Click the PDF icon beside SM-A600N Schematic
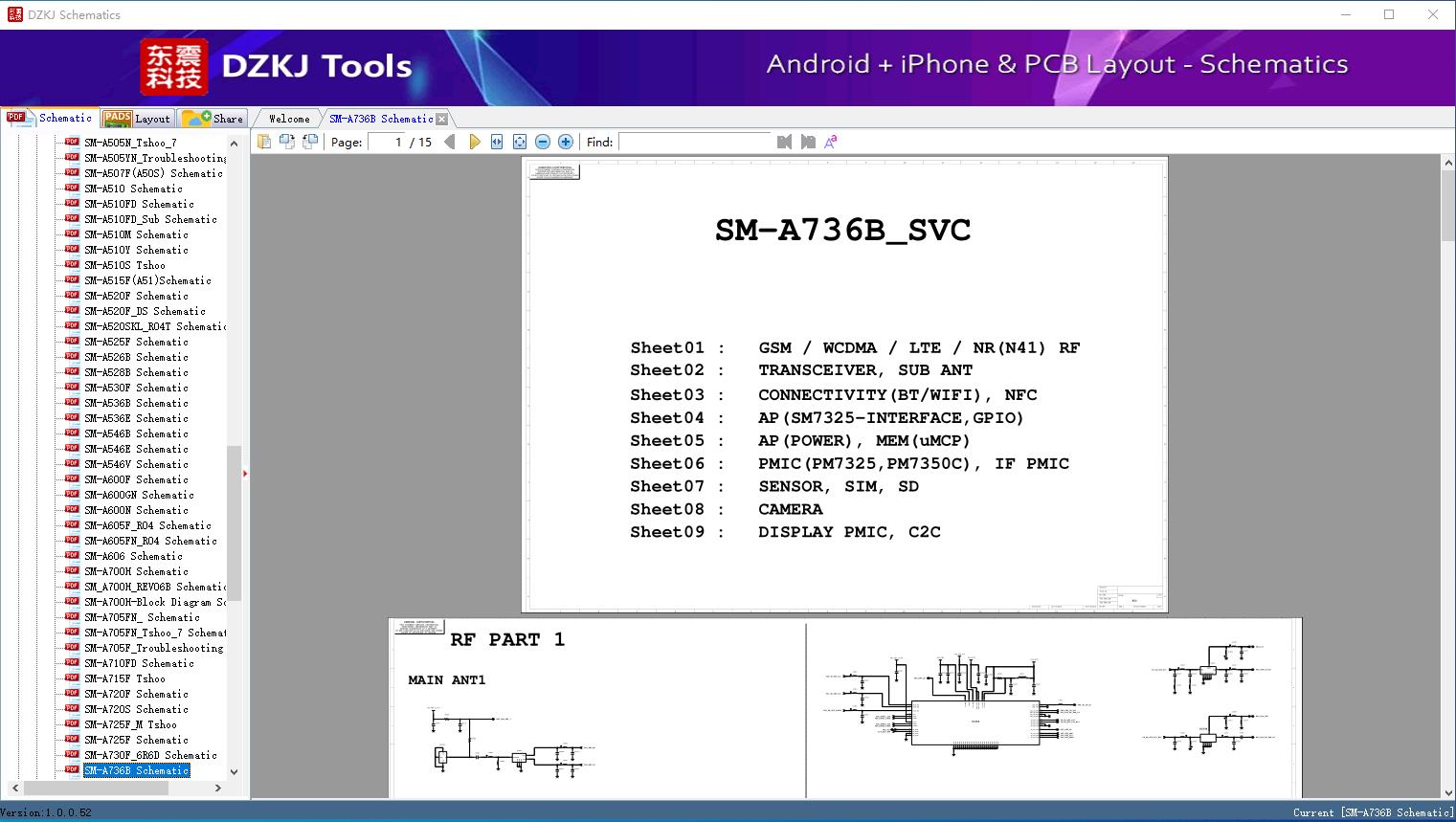 (x=72, y=509)
